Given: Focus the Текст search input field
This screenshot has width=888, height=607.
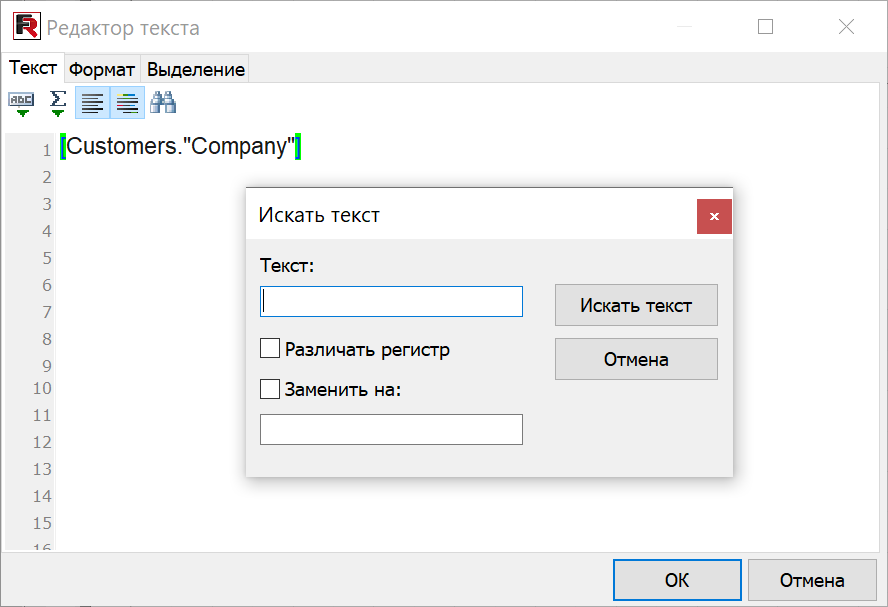Looking at the screenshot, I should [391, 302].
